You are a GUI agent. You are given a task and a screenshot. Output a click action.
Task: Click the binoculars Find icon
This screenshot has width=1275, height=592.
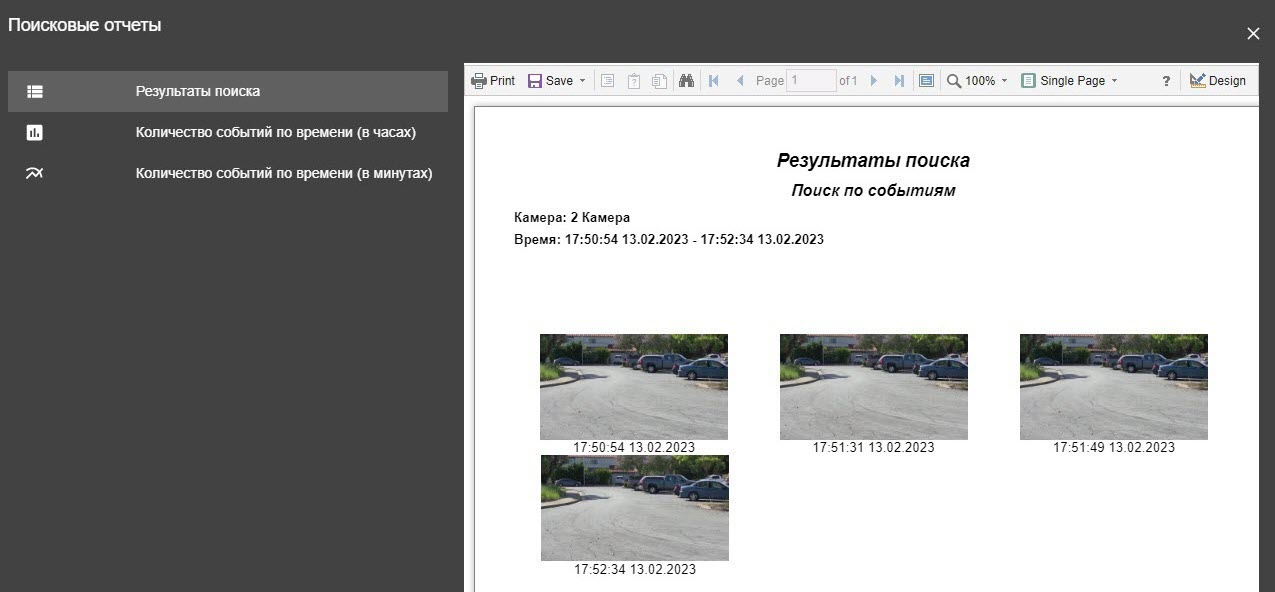(x=686, y=81)
